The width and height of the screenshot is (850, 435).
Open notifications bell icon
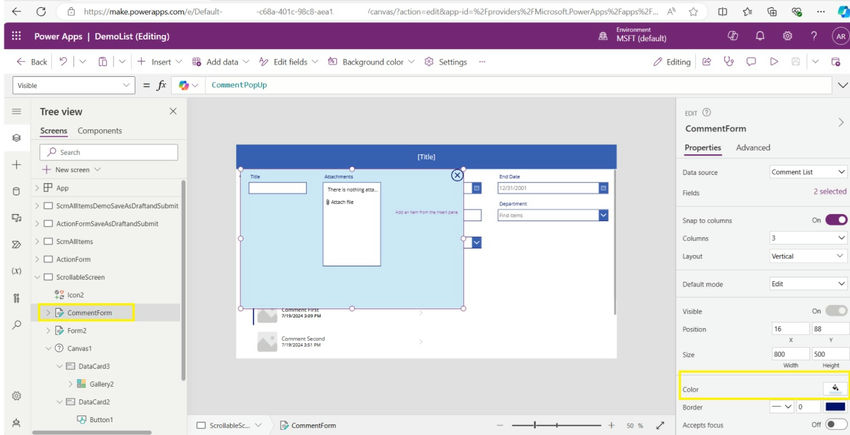pyautogui.click(x=760, y=36)
